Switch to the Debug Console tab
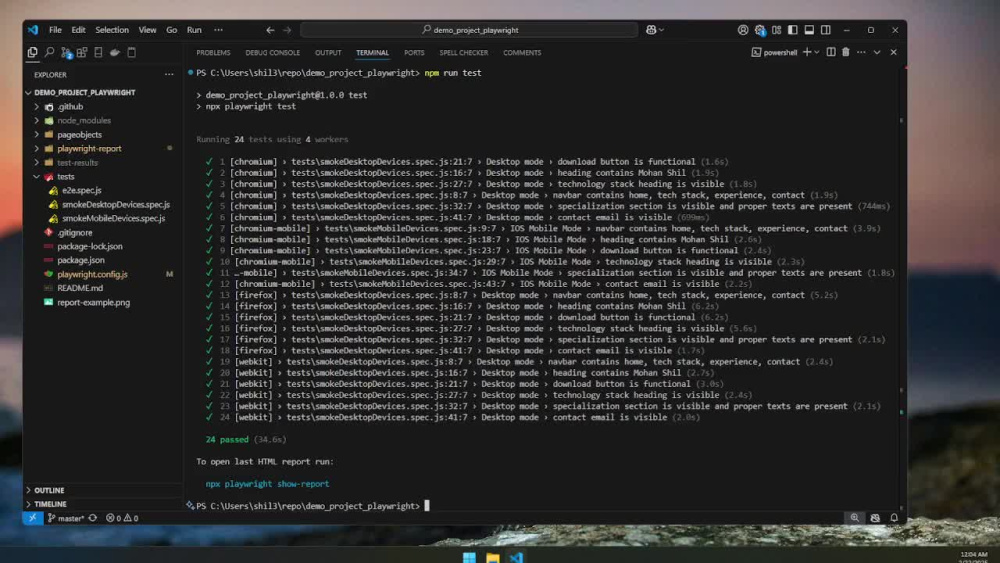1000x563 pixels. point(272,53)
